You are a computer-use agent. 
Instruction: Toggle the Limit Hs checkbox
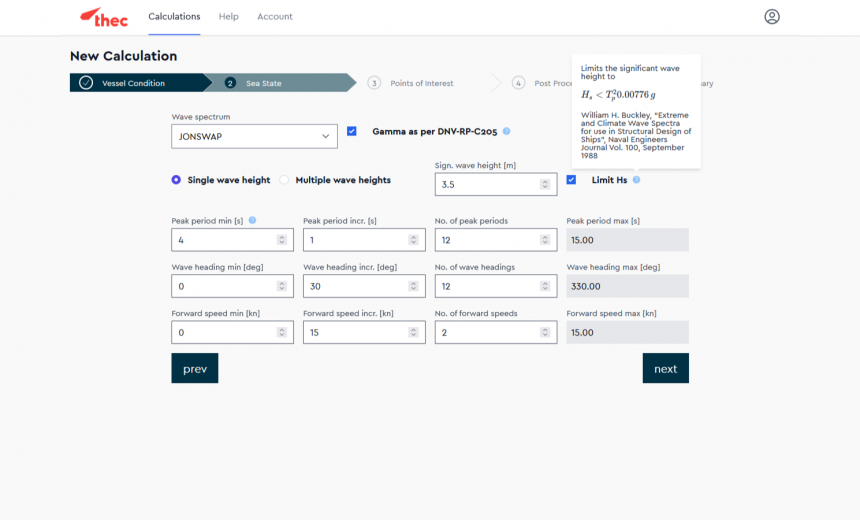571,180
